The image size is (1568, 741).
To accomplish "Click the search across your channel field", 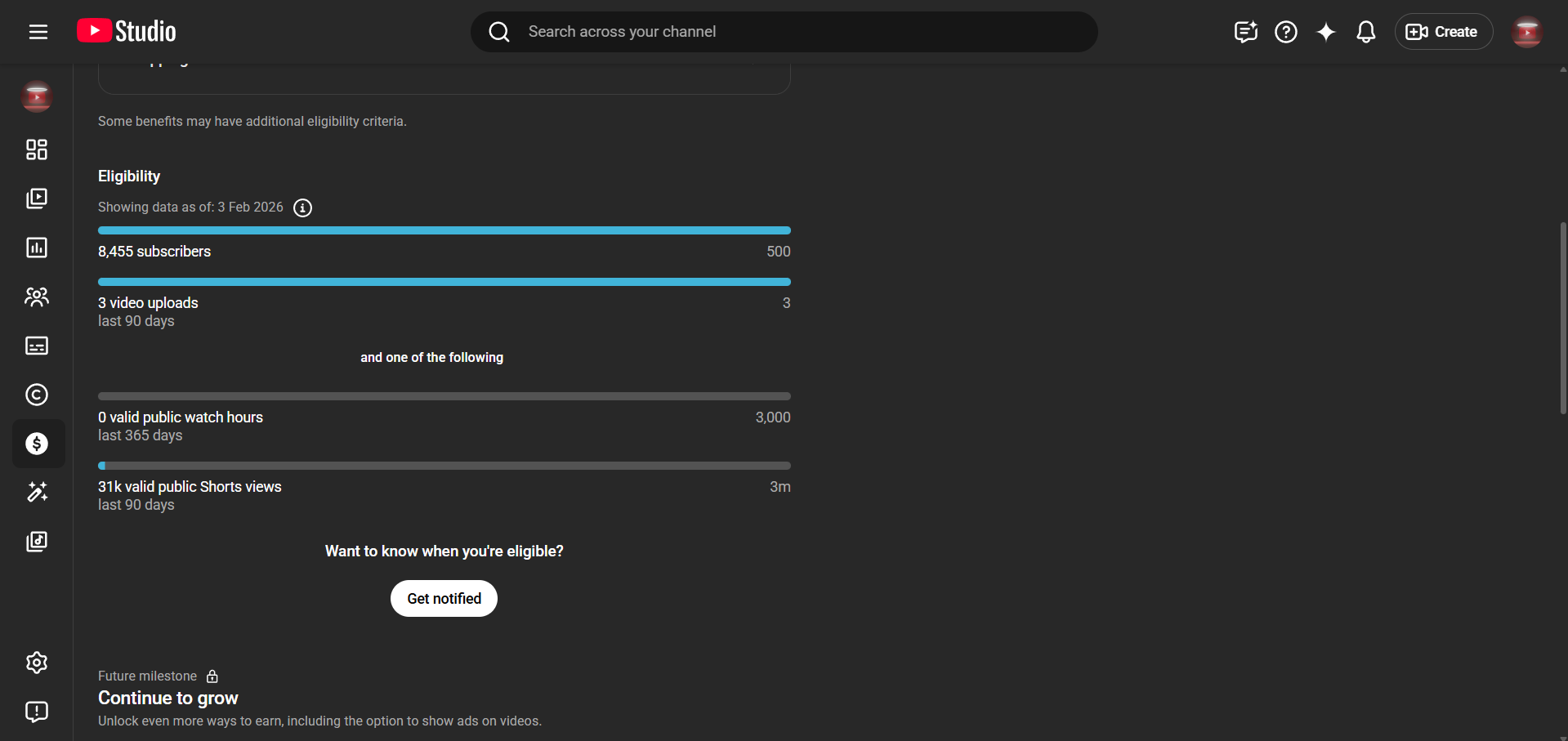I will pyautogui.click(x=784, y=32).
